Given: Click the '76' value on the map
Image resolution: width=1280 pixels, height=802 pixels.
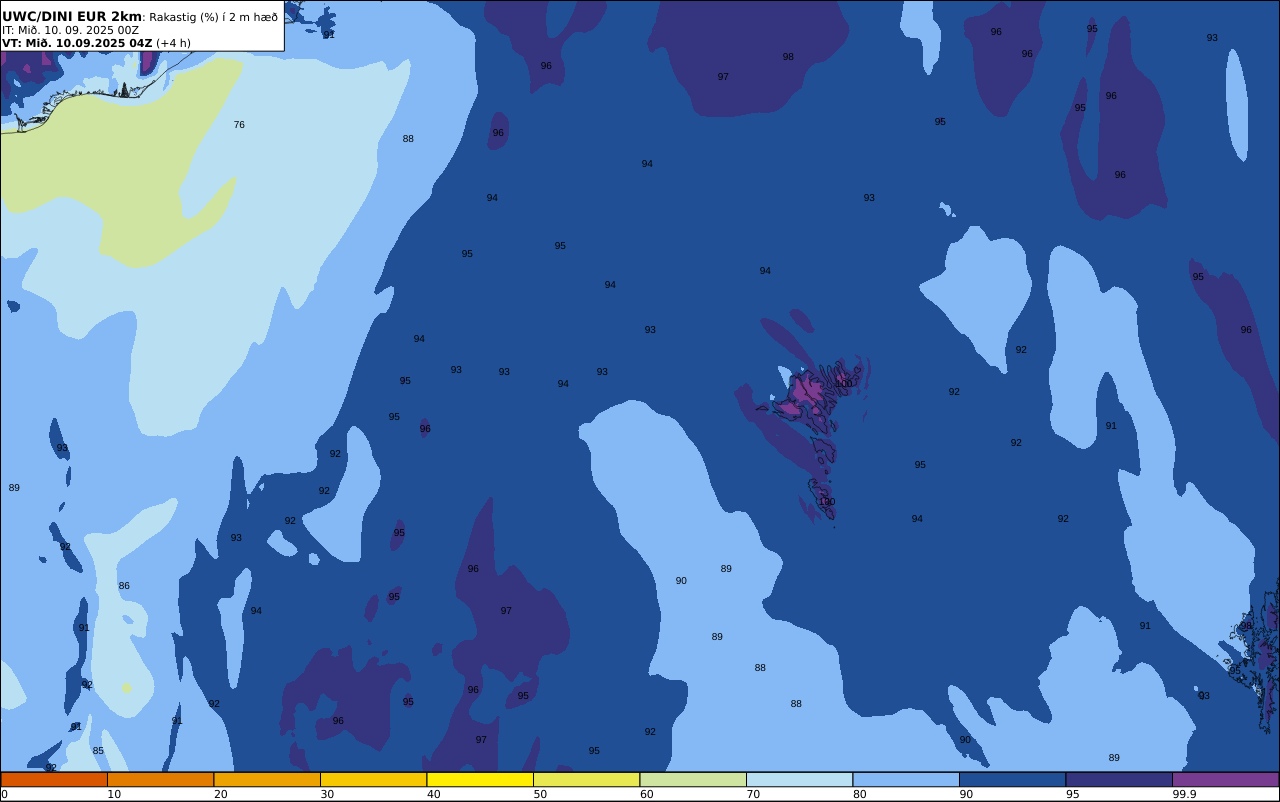Looking at the screenshot, I should click(x=239, y=125).
